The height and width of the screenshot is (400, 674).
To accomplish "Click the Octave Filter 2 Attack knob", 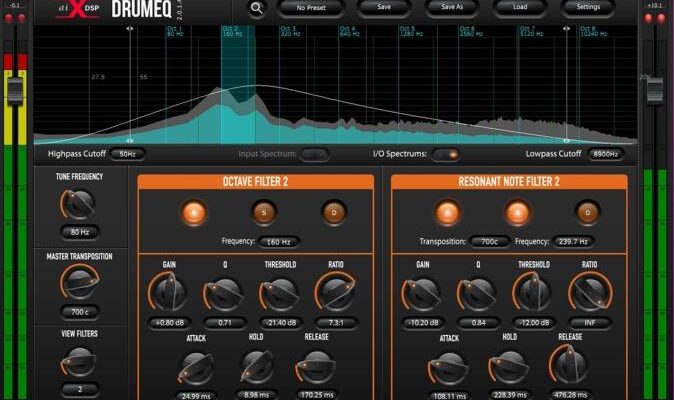I will [196, 368].
